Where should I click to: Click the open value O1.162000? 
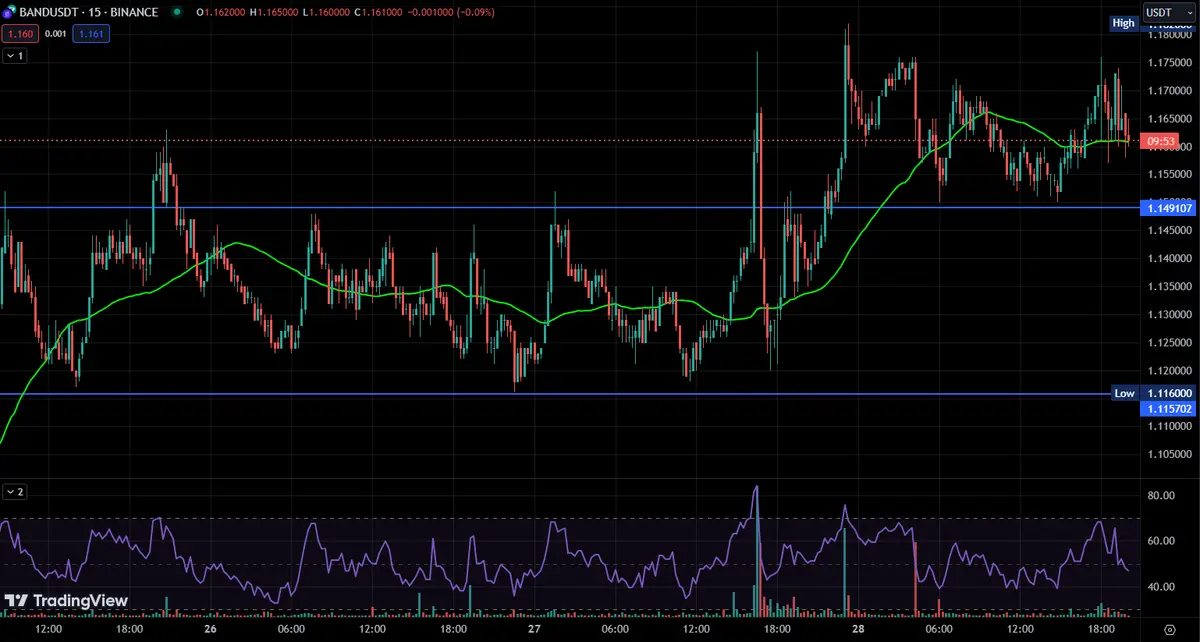[220, 12]
